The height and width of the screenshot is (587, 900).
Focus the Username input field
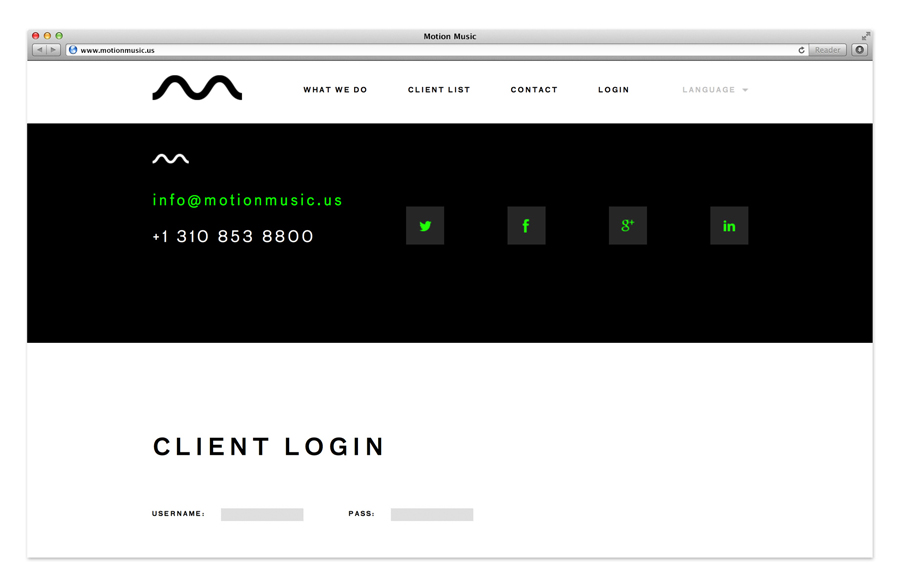coord(262,514)
